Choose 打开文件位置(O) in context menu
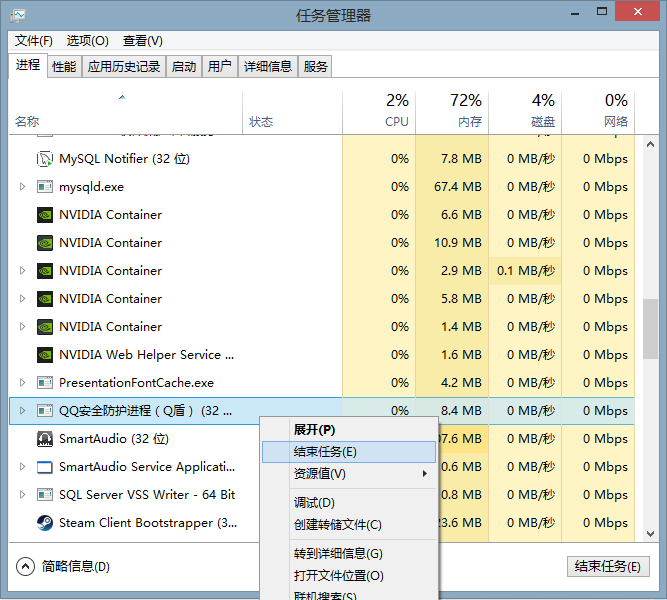The image size is (667, 600). tap(349, 576)
